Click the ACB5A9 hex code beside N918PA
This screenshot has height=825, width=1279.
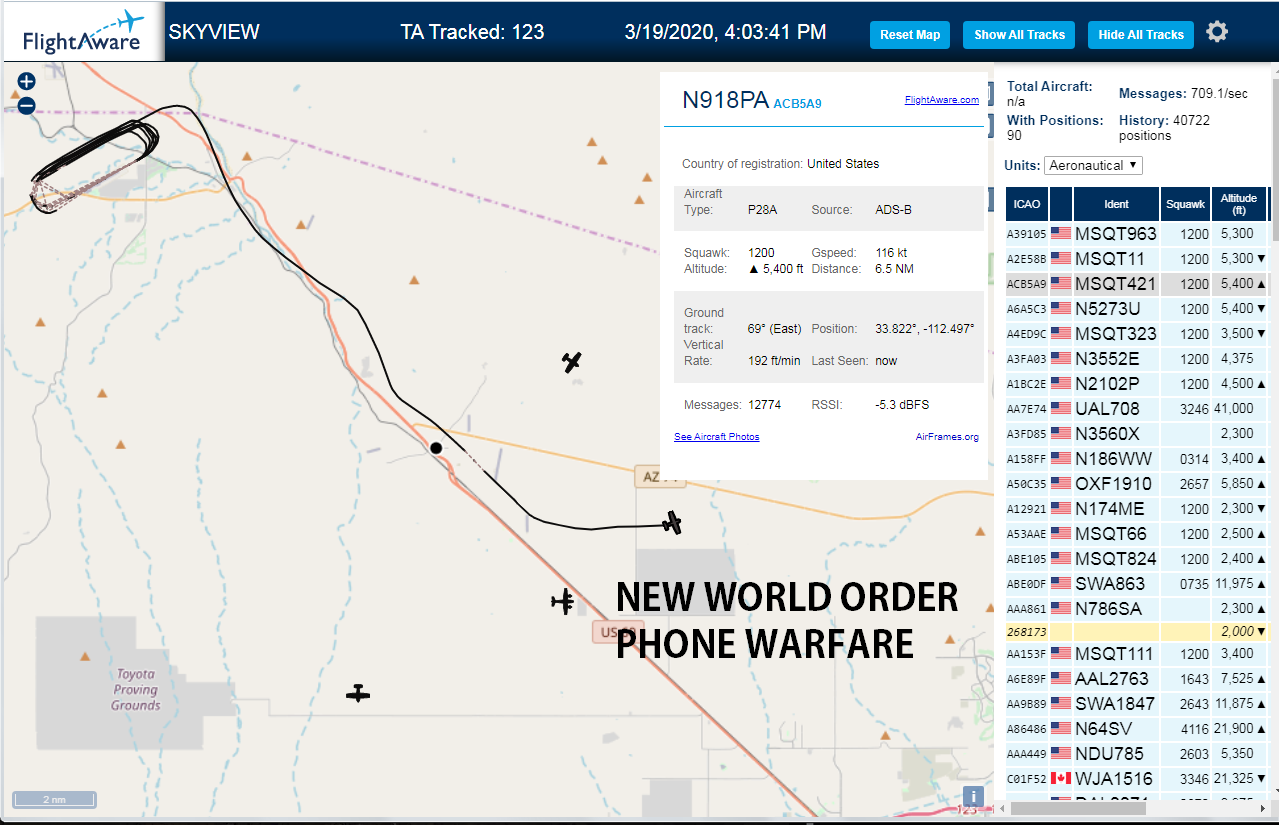click(x=797, y=103)
